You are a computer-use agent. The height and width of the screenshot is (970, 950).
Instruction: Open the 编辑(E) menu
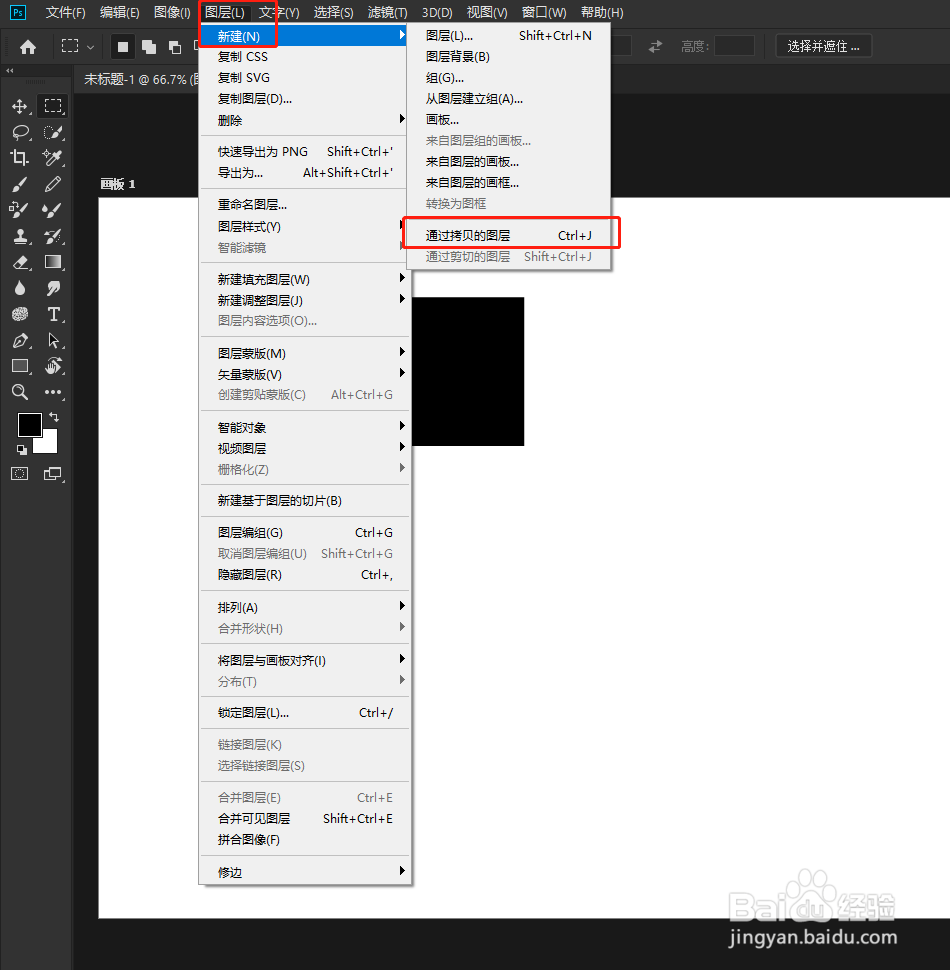click(x=119, y=12)
